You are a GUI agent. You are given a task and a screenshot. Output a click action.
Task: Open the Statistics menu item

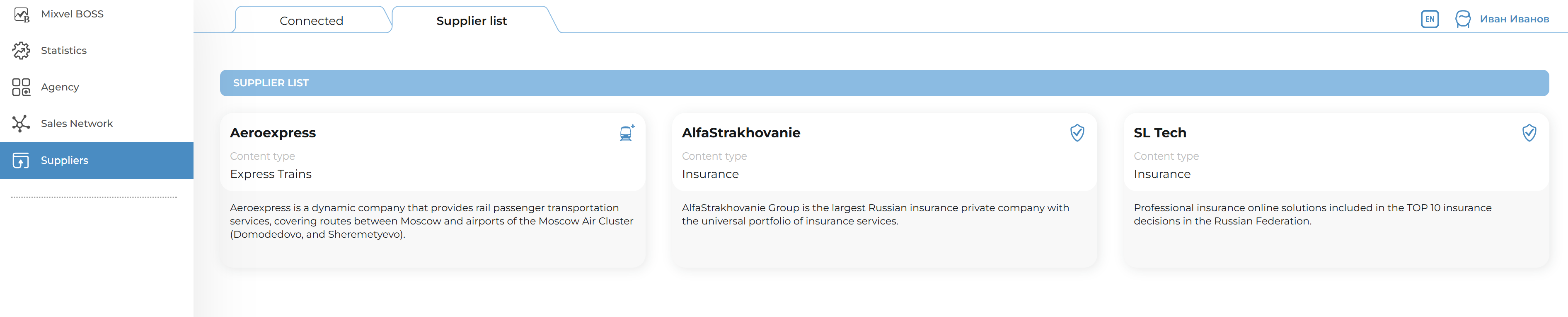tap(64, 51)
